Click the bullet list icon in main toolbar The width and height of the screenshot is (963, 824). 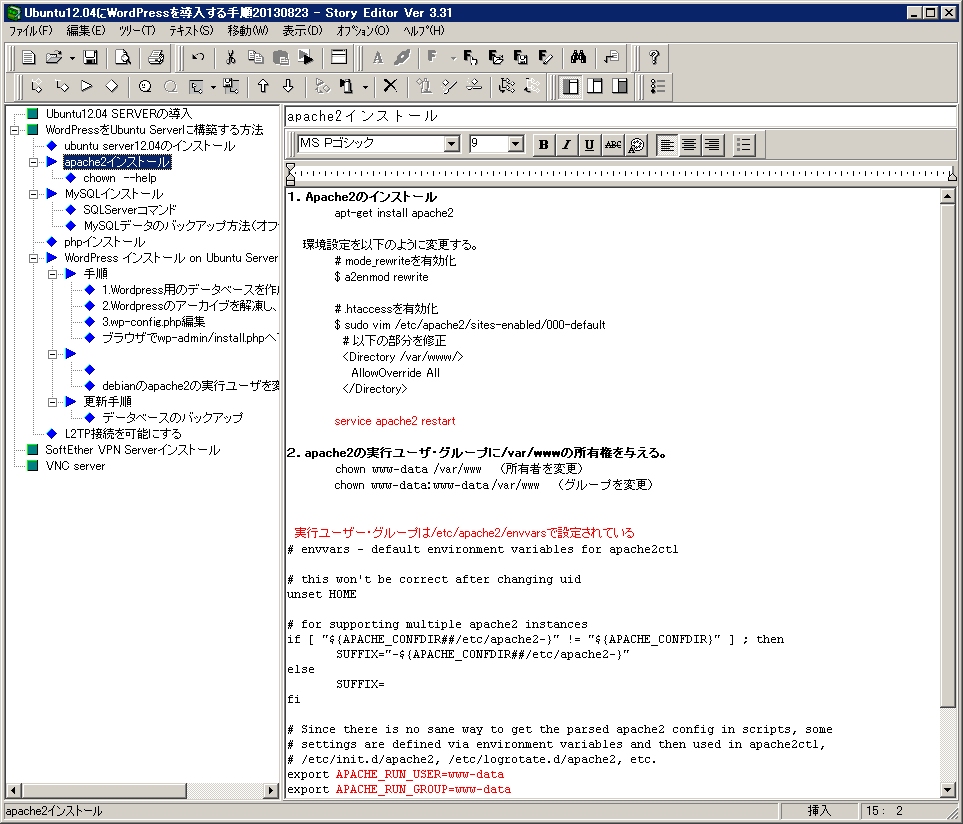[x=658, y=87]
